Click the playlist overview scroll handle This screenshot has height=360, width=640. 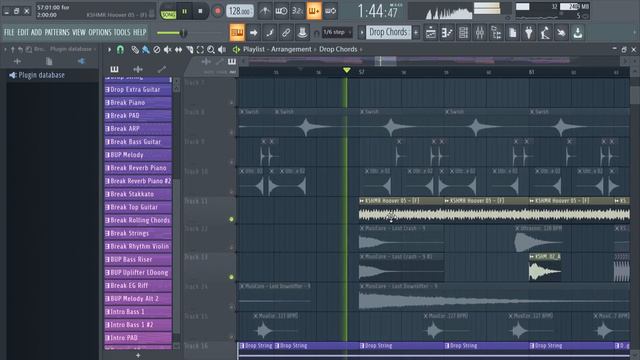[386, 61]
